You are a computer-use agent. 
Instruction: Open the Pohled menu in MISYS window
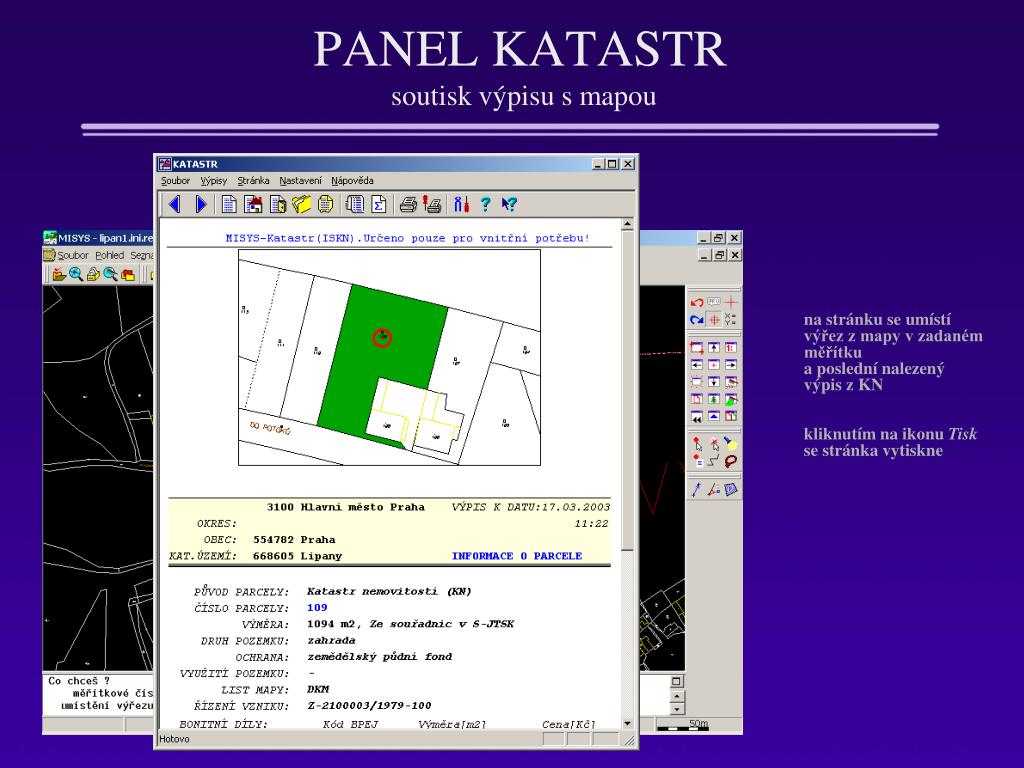[109, 255]
